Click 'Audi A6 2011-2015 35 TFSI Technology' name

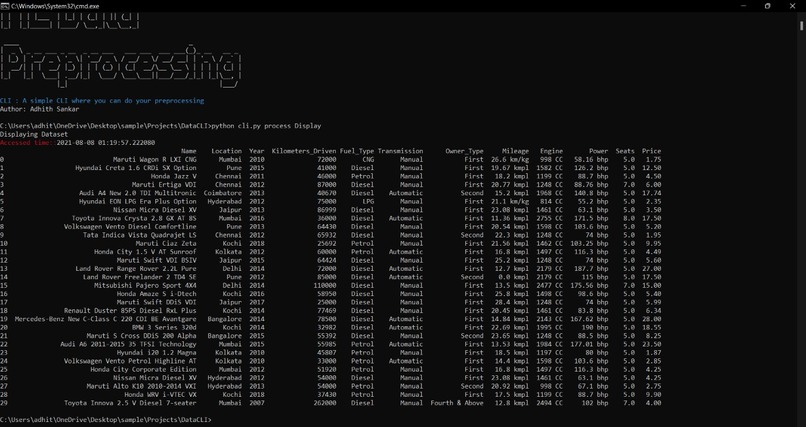129,344
